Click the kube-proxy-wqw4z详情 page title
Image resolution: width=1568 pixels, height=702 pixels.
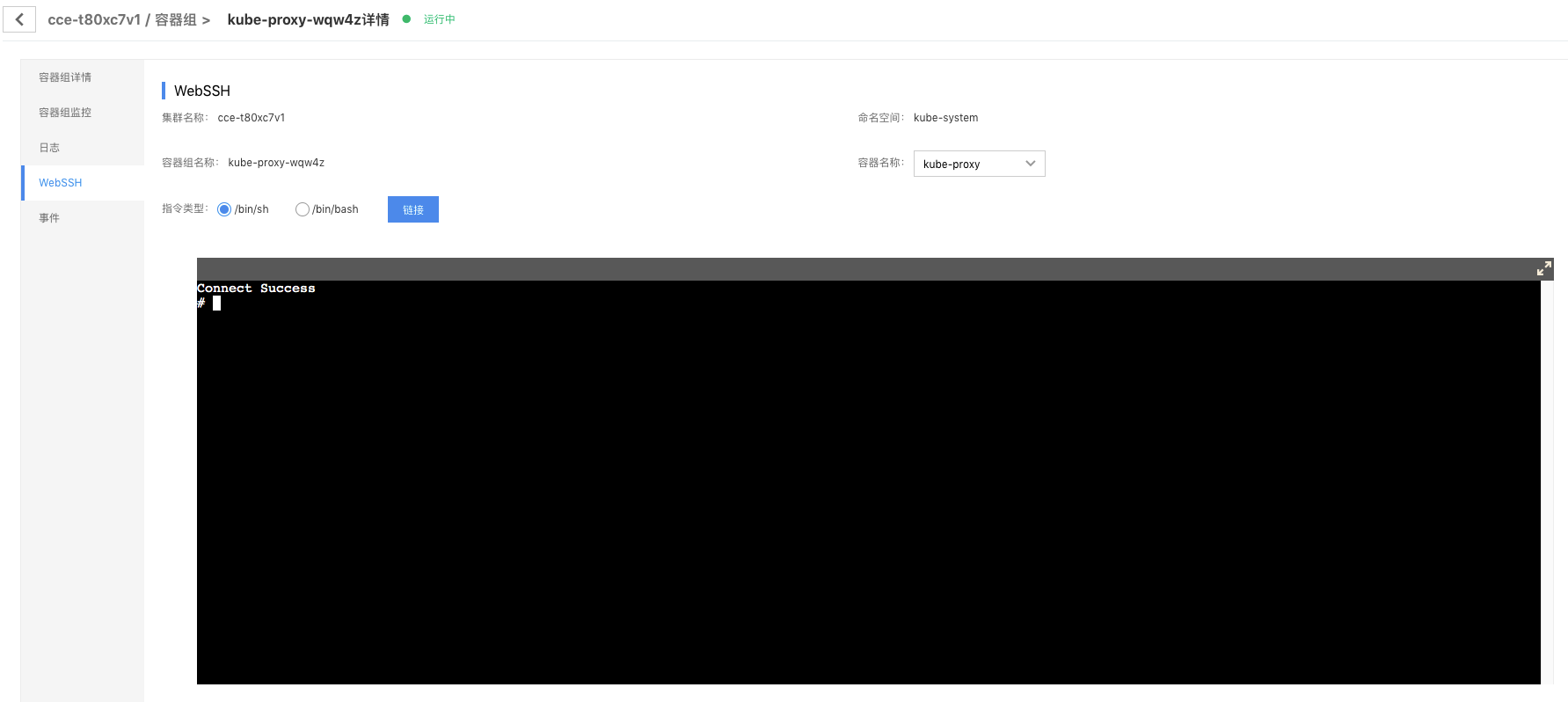point(308,19)
